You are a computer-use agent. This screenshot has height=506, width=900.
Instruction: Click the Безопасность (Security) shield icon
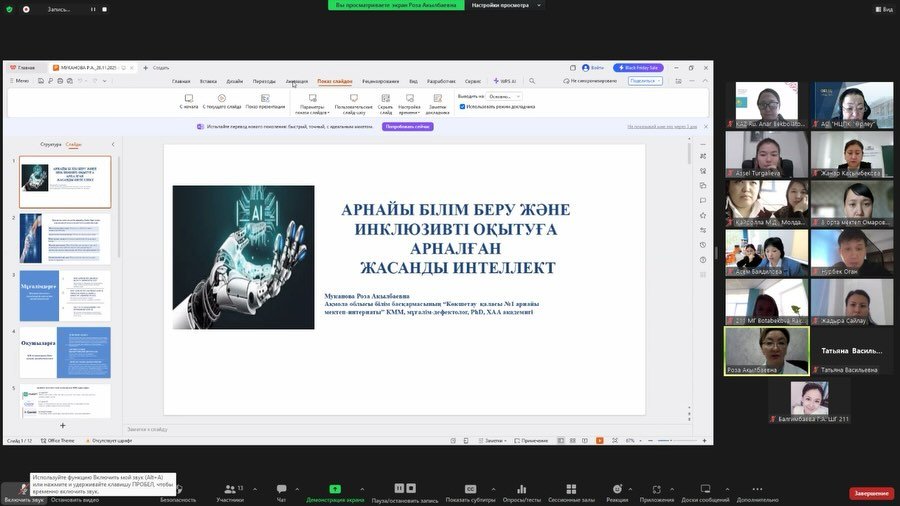178,489
